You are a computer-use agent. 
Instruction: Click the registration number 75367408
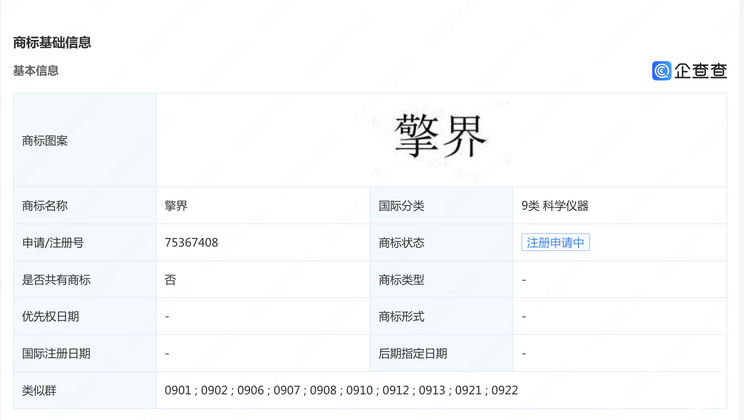(x=191, y=243)
